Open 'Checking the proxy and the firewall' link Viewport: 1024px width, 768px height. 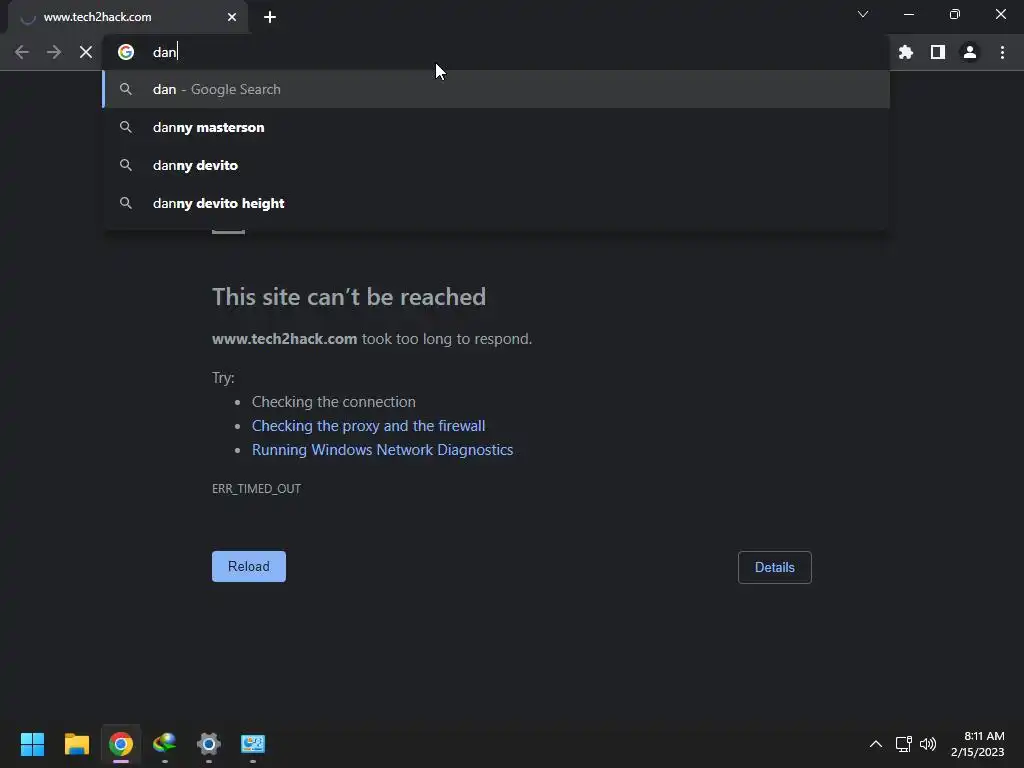coord(368,426)
